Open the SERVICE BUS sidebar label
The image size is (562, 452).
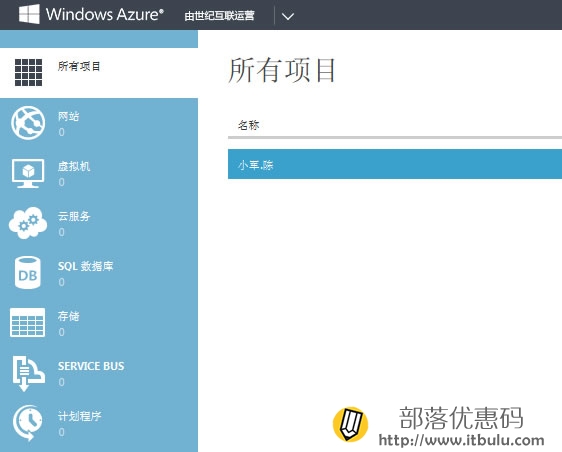click(x=91, y=366)
